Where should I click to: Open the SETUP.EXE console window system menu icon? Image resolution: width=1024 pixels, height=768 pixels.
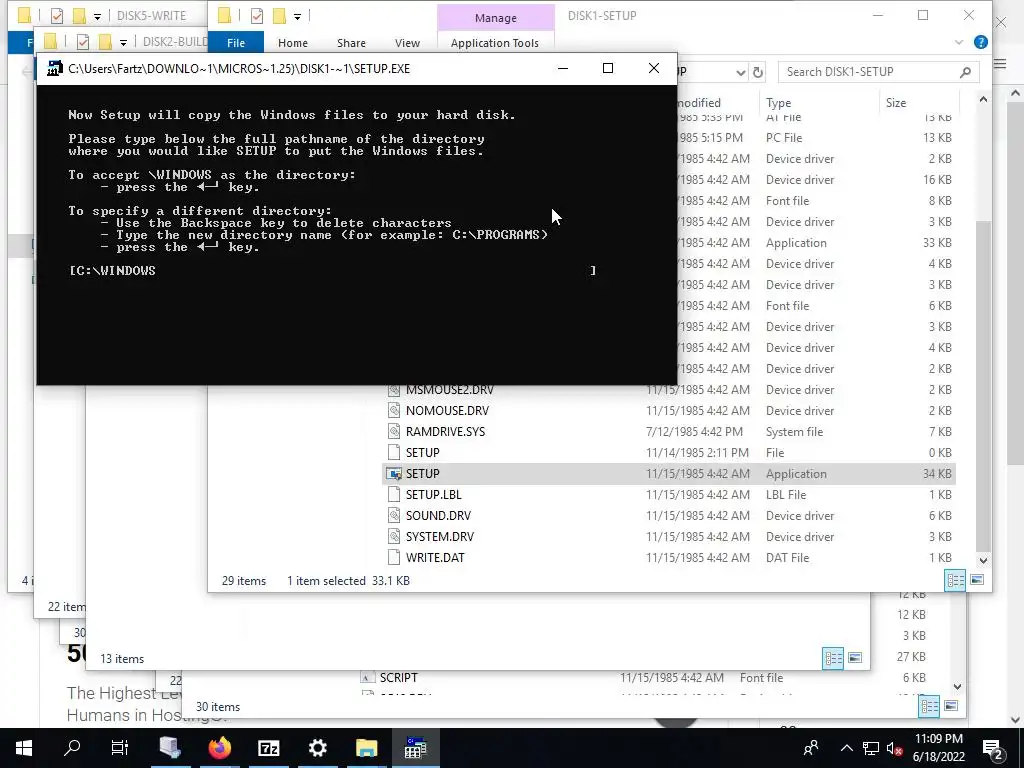coord(55,69)
